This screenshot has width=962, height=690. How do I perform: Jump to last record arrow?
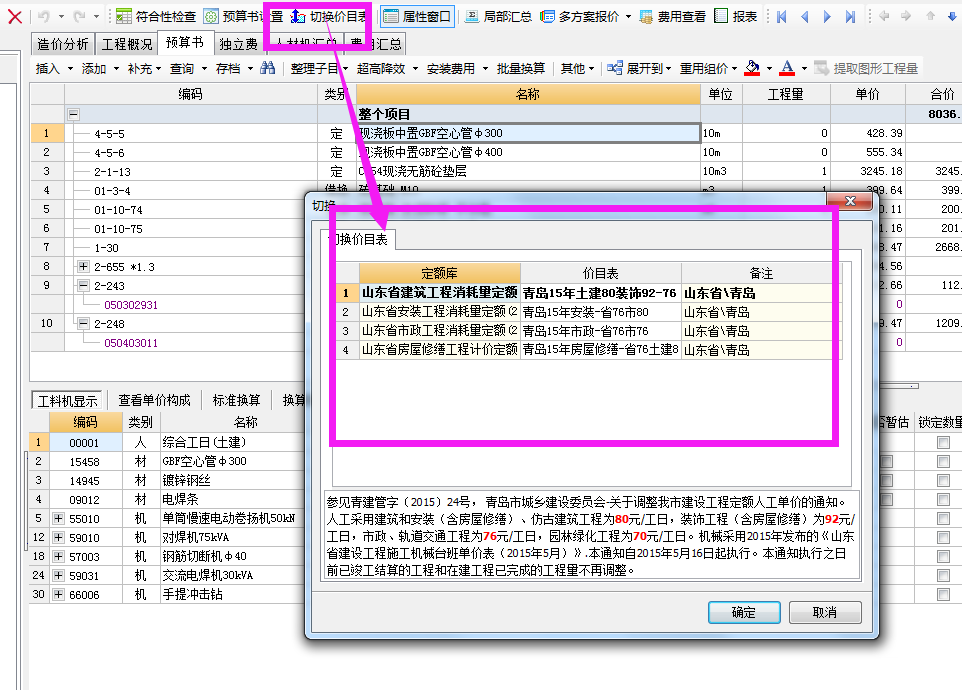click(x=850, y=17)
